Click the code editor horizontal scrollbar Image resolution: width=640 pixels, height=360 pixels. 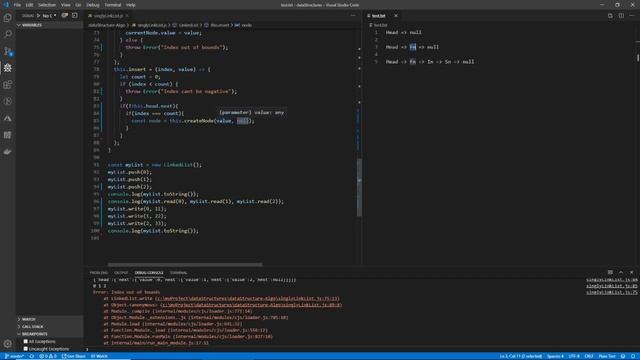(x=185, y=264)
